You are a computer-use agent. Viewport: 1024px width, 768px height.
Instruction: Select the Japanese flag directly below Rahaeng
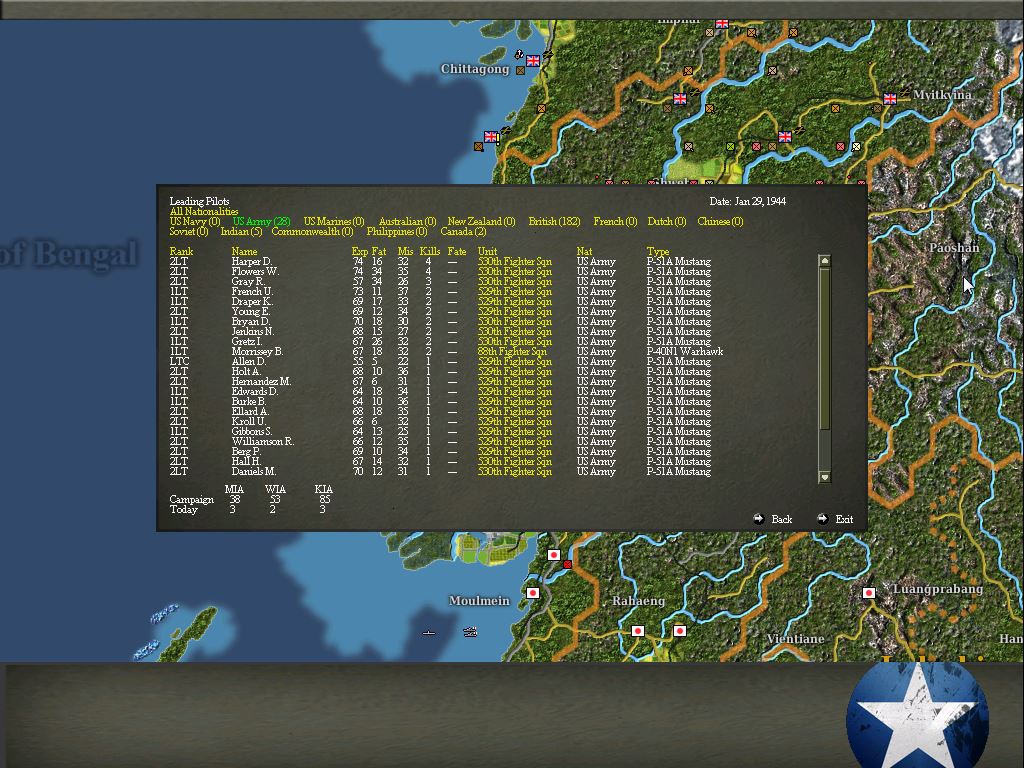[637, 631]
